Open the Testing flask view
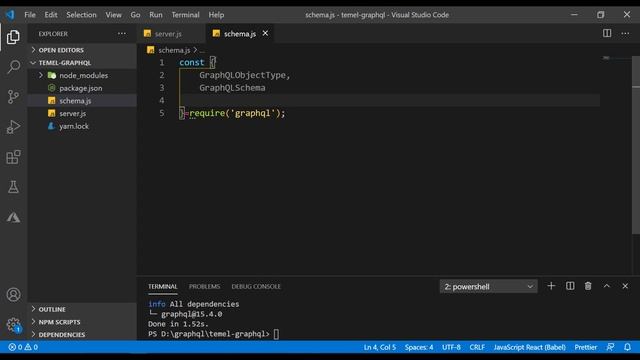The height and width of the screenshot is (360, 640). [13, 187]
